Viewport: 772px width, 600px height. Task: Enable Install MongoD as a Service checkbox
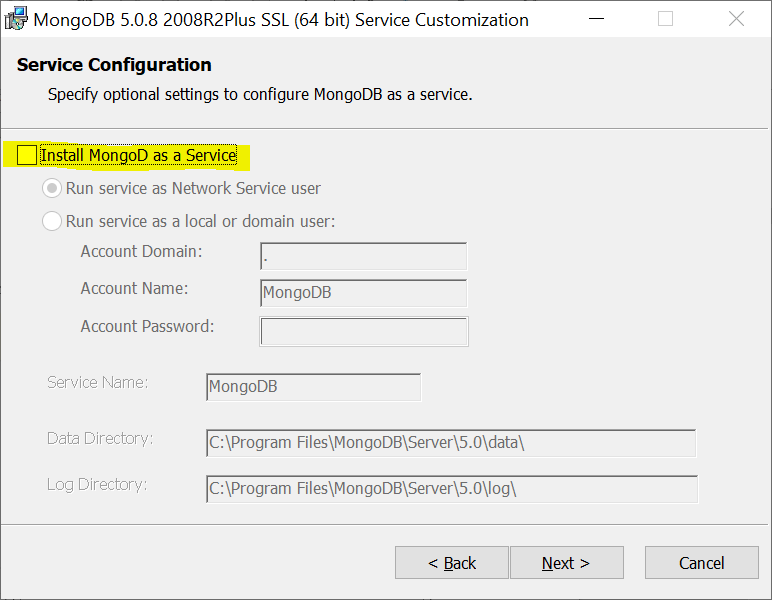27,155
